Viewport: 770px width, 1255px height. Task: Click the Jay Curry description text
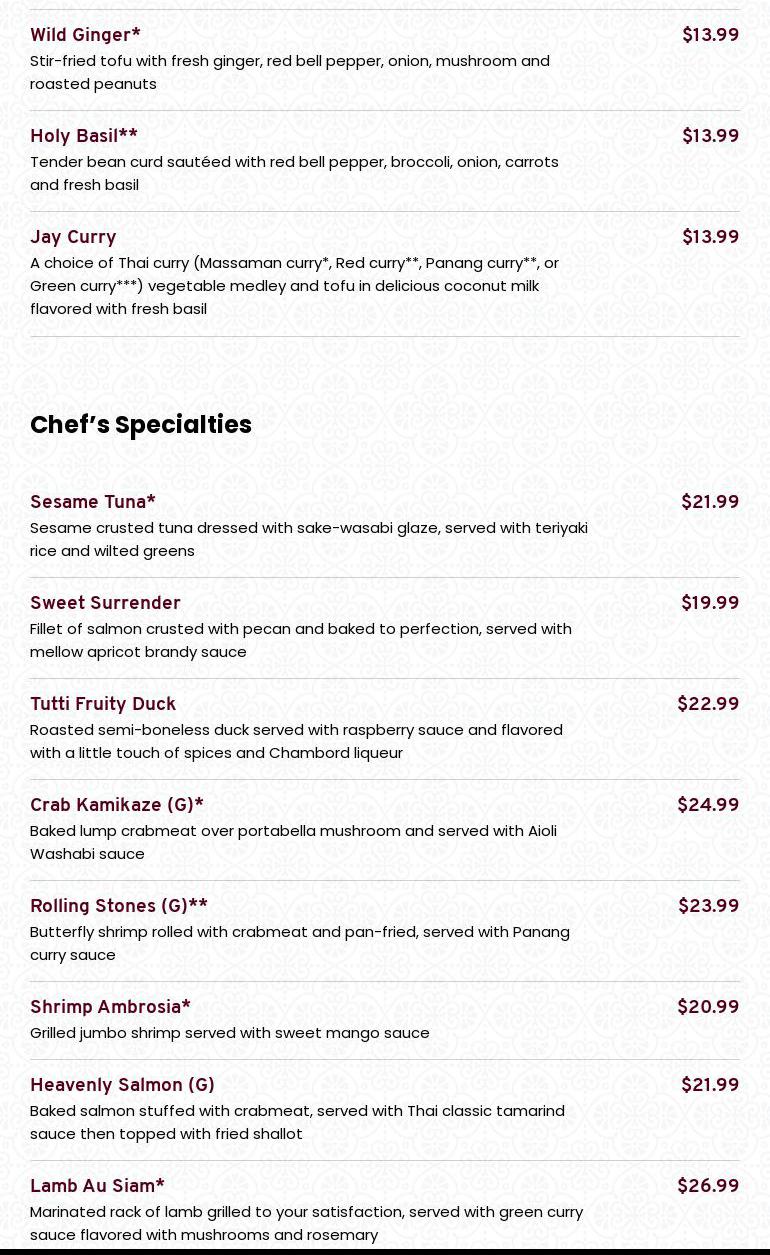294,286
